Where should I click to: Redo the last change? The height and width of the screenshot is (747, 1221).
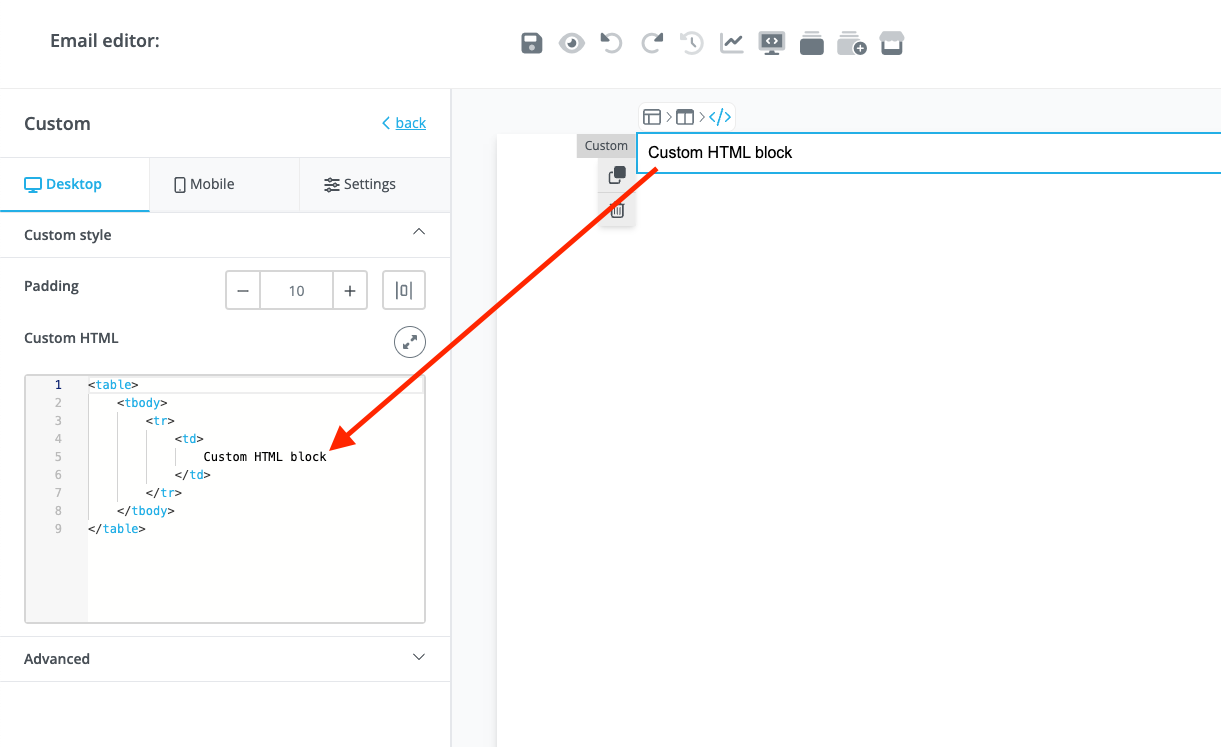click(651, 43)
